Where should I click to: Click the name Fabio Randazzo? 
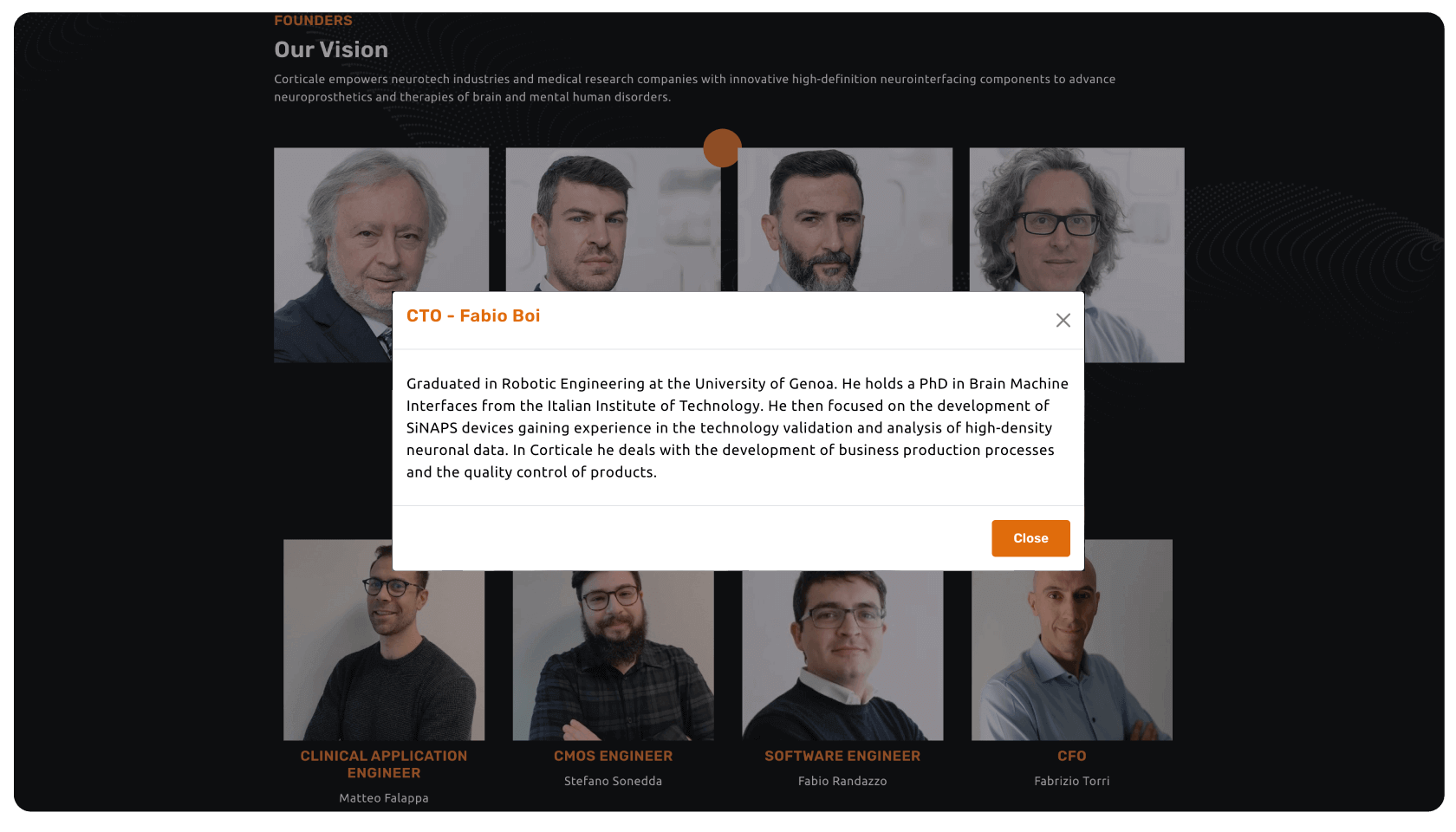842,781
